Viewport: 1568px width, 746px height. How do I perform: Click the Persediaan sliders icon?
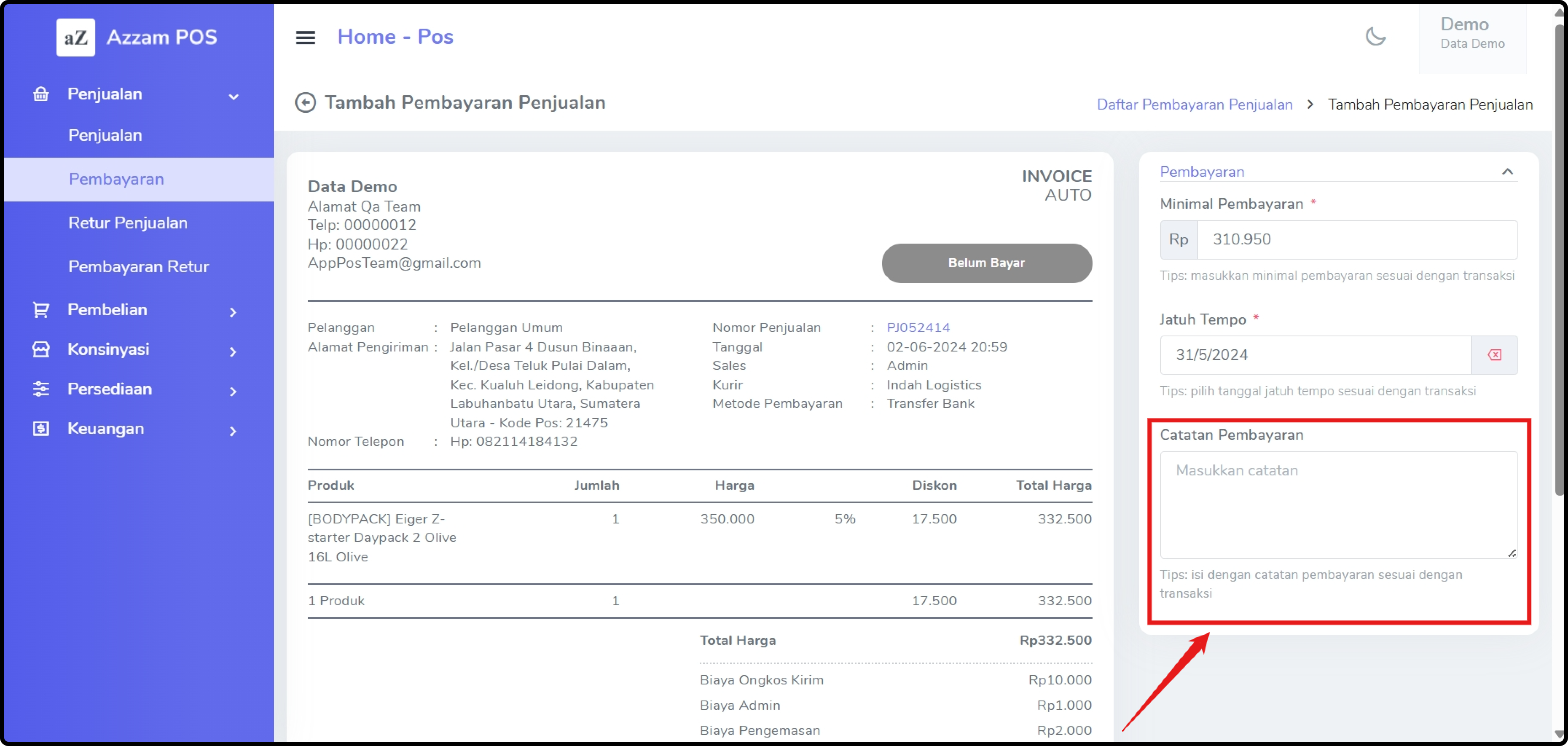click(x=41, y=389)
